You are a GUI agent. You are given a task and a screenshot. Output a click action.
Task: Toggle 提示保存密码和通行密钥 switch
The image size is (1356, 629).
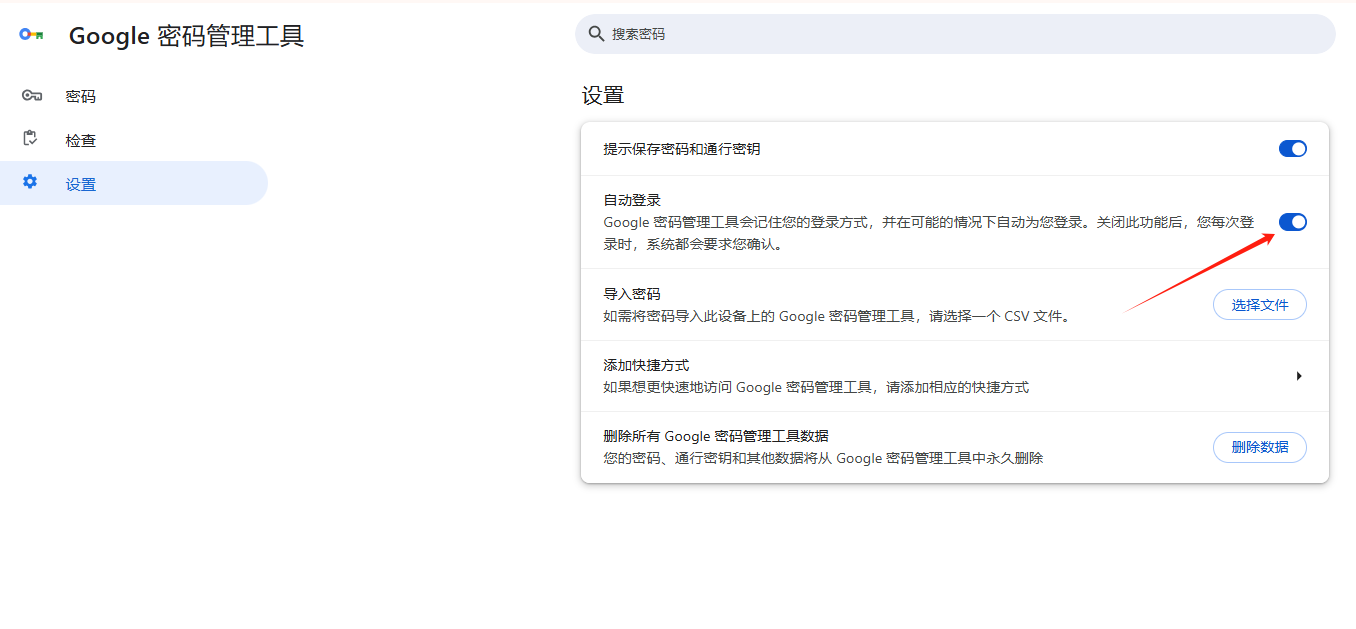pyautogui.click(x=1293, y=149)
